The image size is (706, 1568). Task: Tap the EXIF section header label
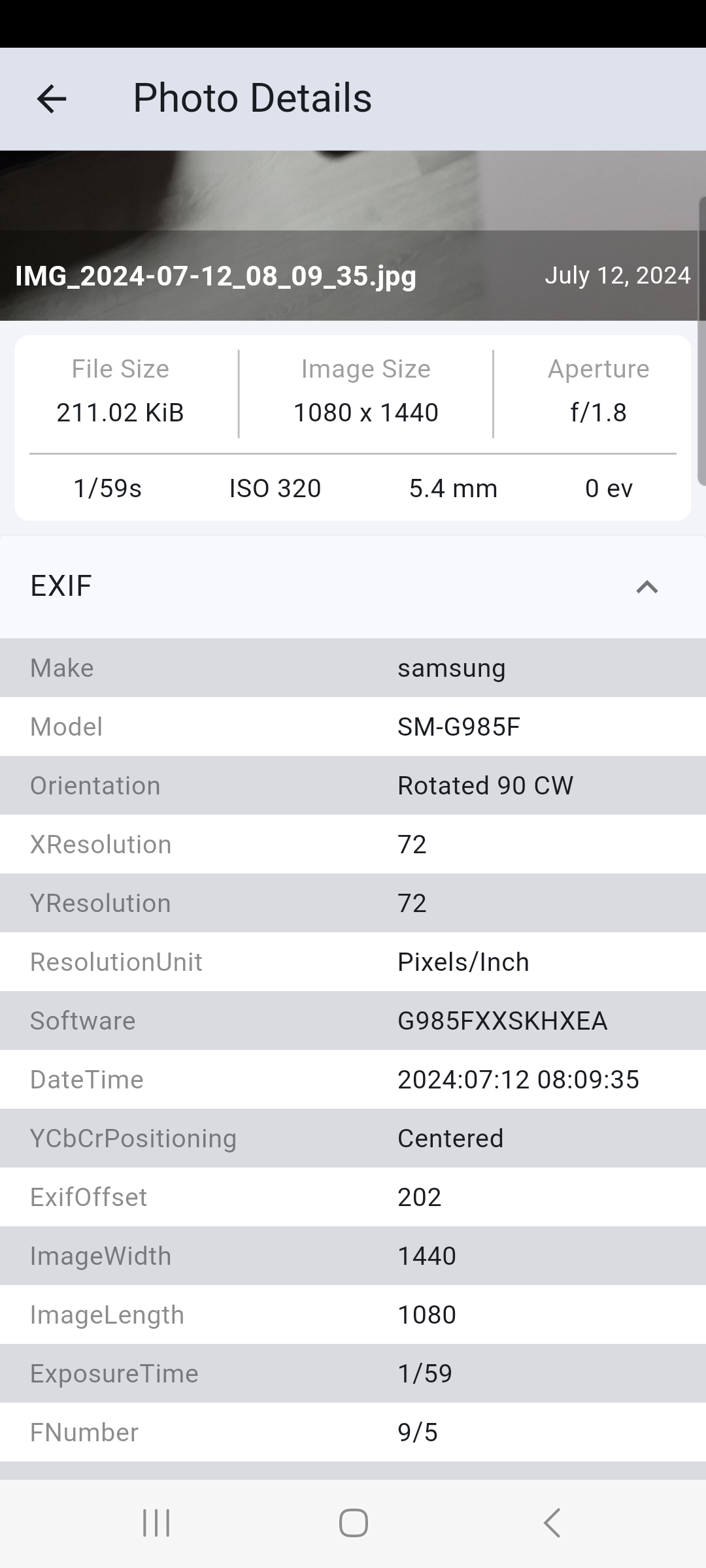pos(61,586)
